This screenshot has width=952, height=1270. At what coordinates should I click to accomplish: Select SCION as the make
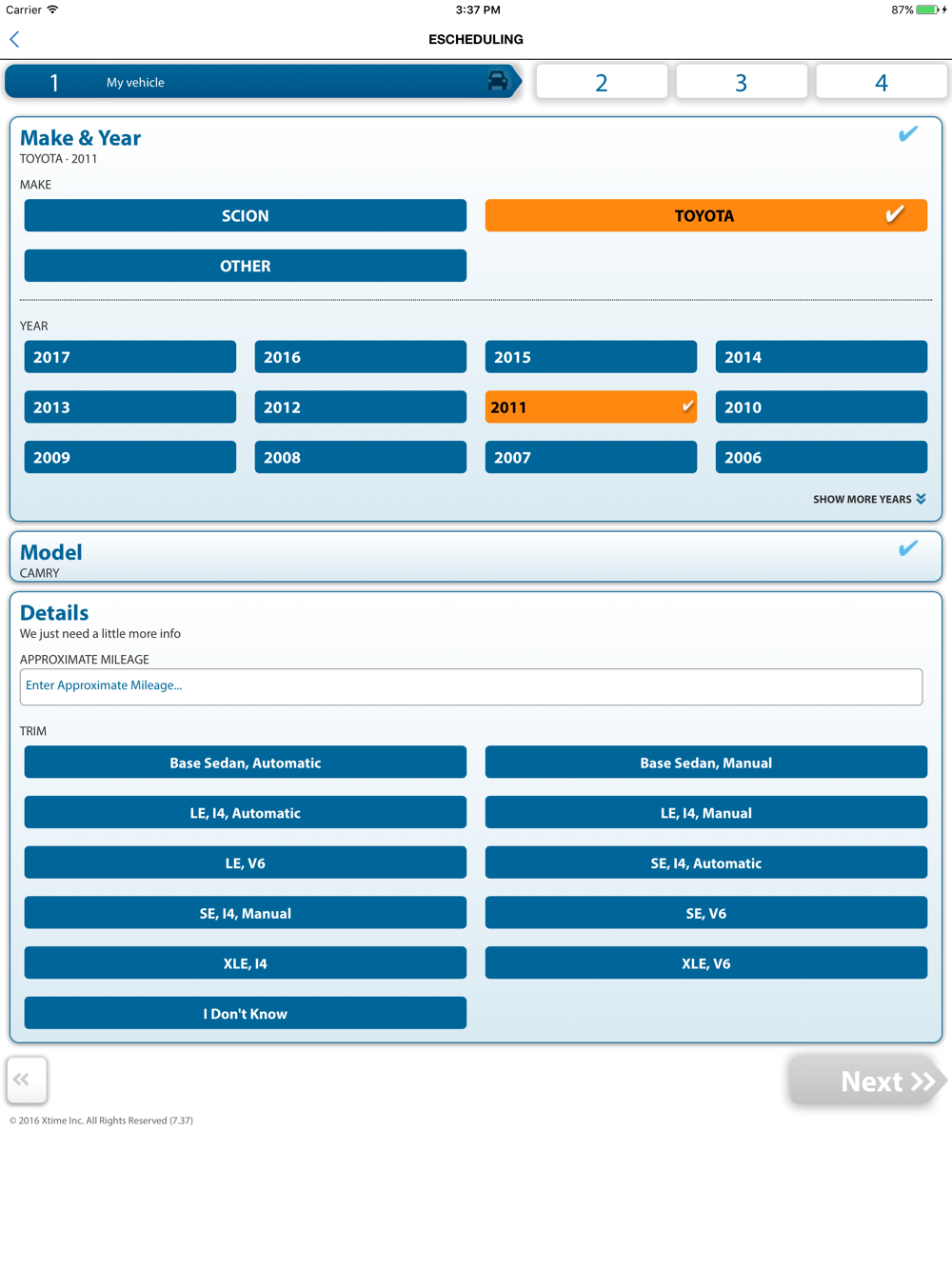tap(246, 215)
